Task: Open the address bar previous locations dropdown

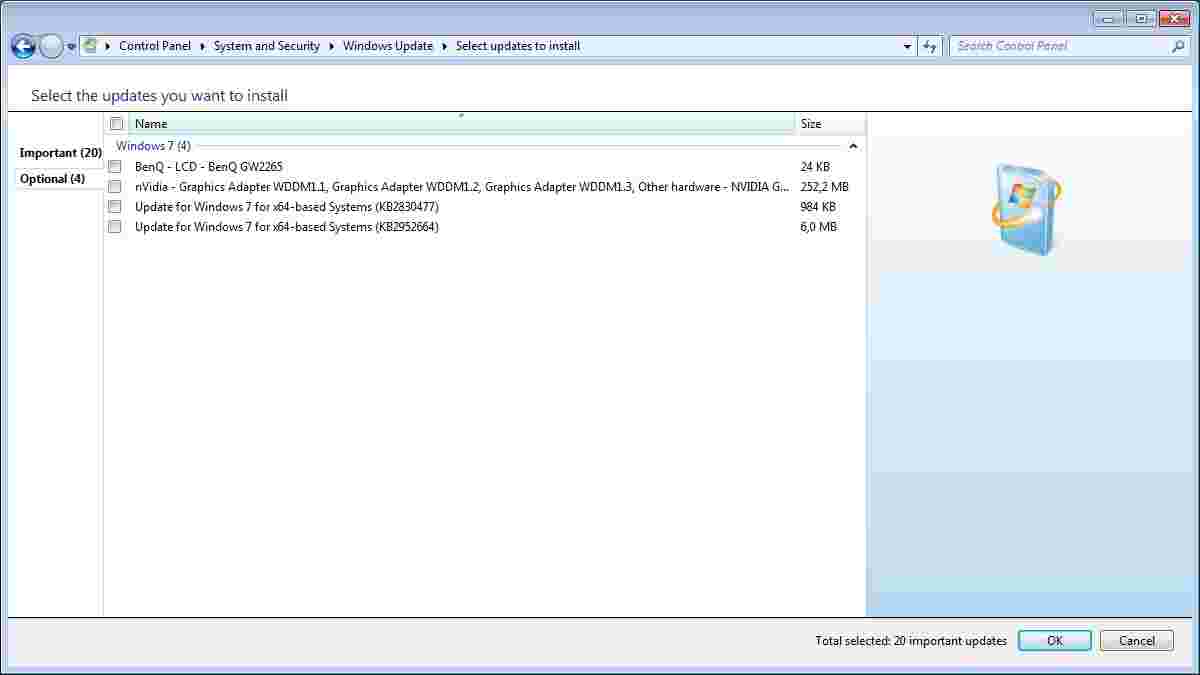Action: coord(907,46)
